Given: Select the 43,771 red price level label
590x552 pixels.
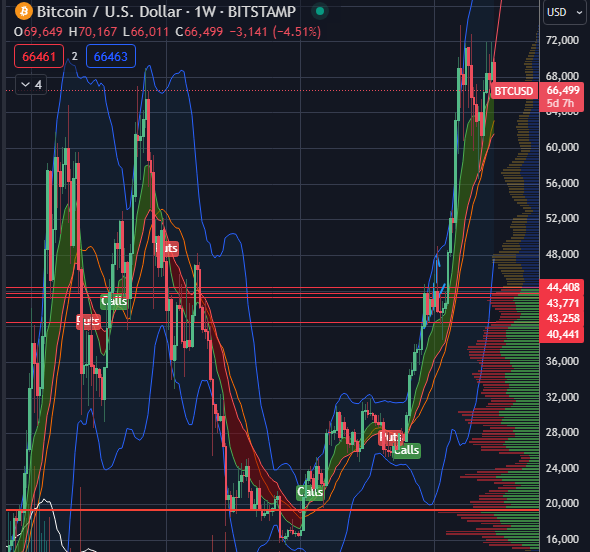Looking at the screenshot, I should pyautogui.click(x=562, y=303).
